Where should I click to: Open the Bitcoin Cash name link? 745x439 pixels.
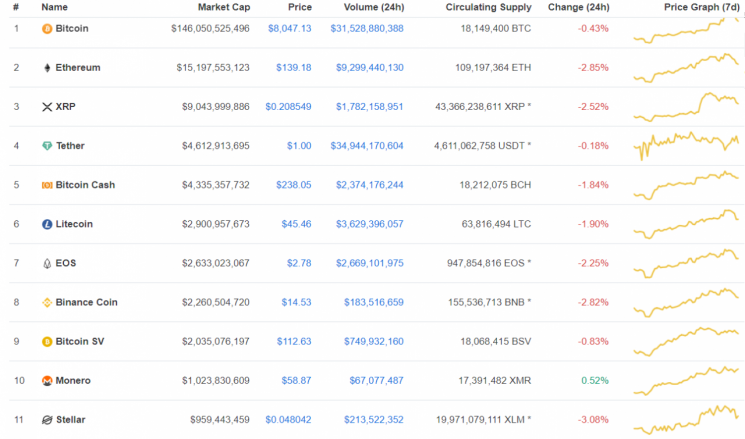85,185
